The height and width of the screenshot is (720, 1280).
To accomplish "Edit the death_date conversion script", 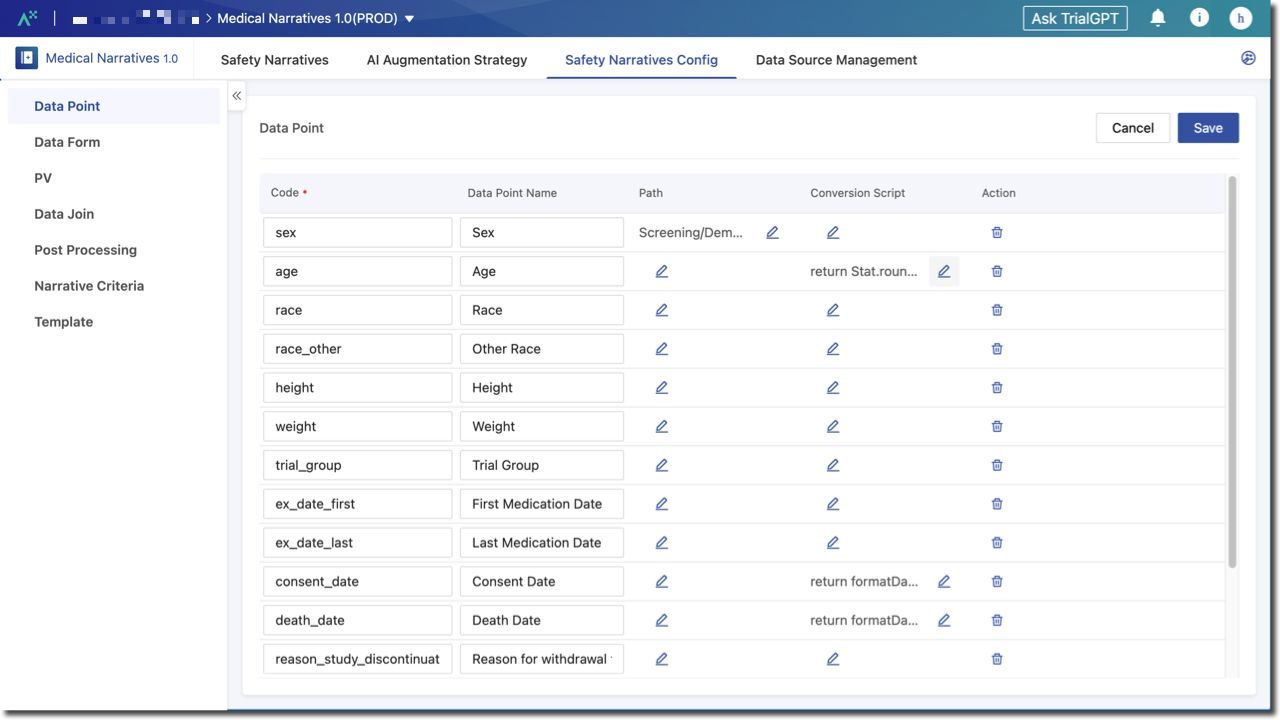I will pos(944,621).
